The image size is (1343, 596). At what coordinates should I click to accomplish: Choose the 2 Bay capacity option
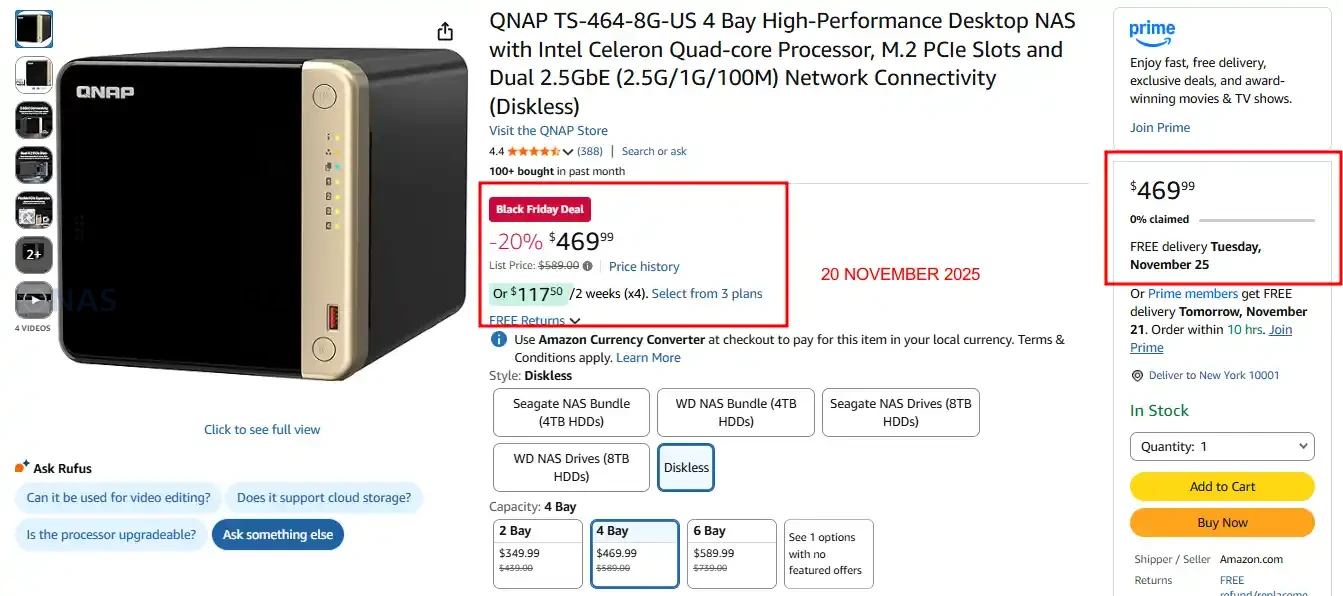pyautogui.click(x=537, y=552)
